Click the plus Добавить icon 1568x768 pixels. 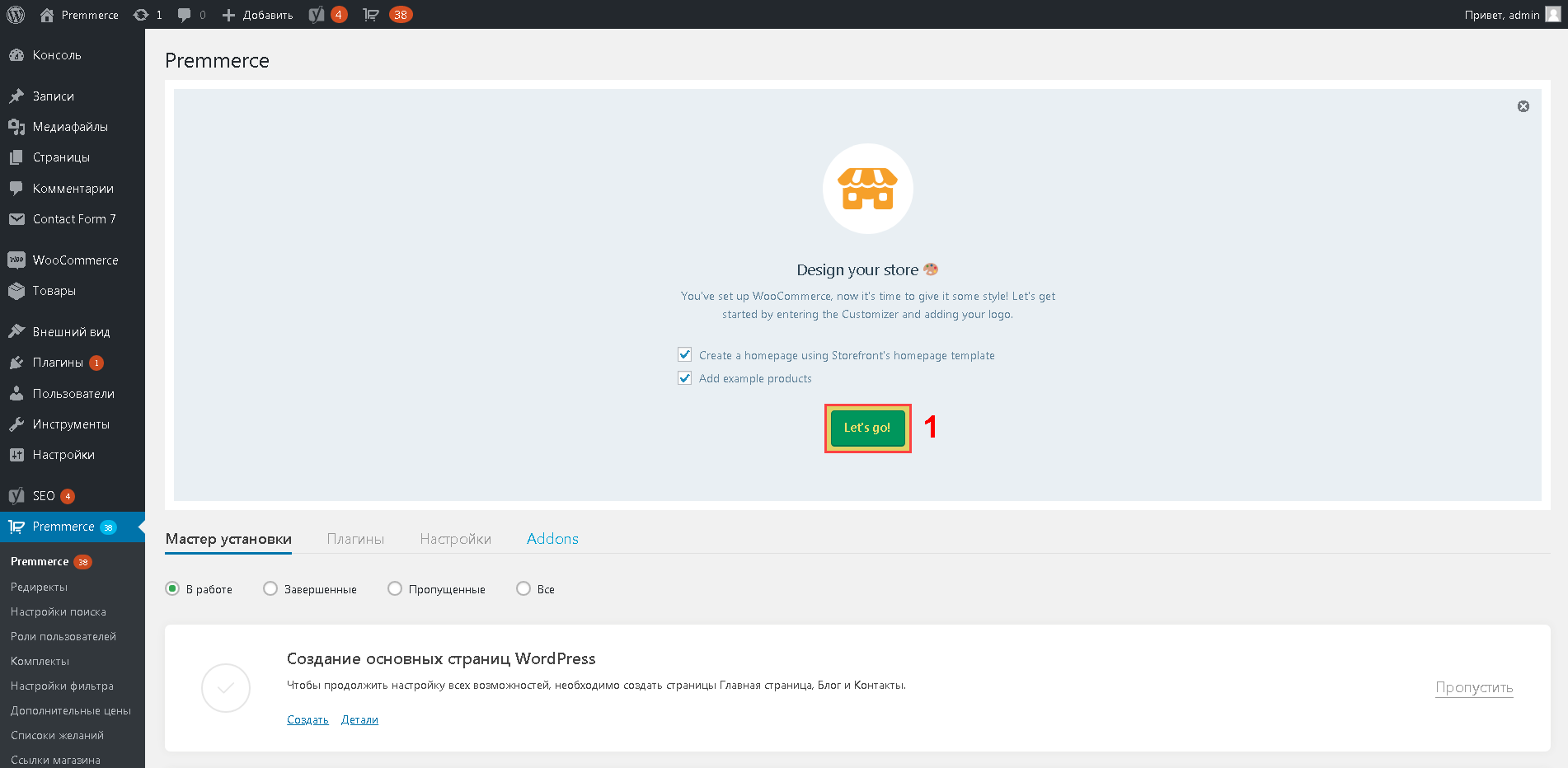coord(228,15)
